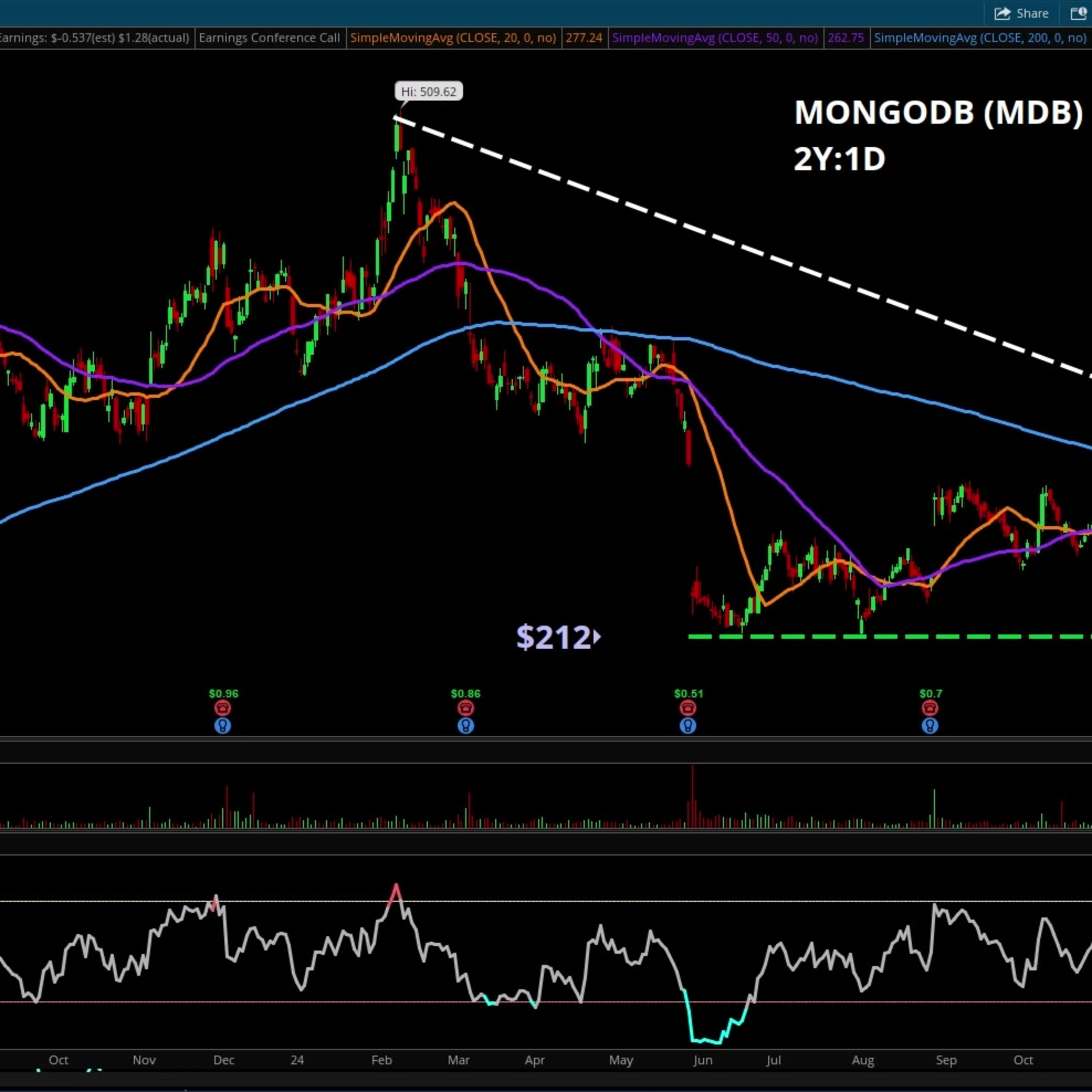The width and height of the screenshot is (1092, 1092).
Task: Click the 50-day SMA value 262.75
Action: click(x=846, y=38)
